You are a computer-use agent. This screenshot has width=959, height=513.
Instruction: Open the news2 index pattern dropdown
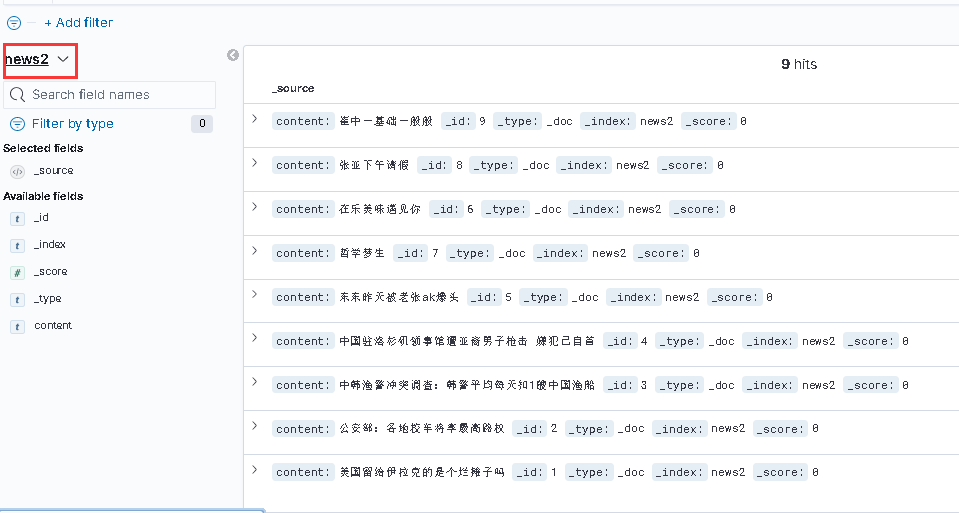pyautogui.click(x=37, y=59)
